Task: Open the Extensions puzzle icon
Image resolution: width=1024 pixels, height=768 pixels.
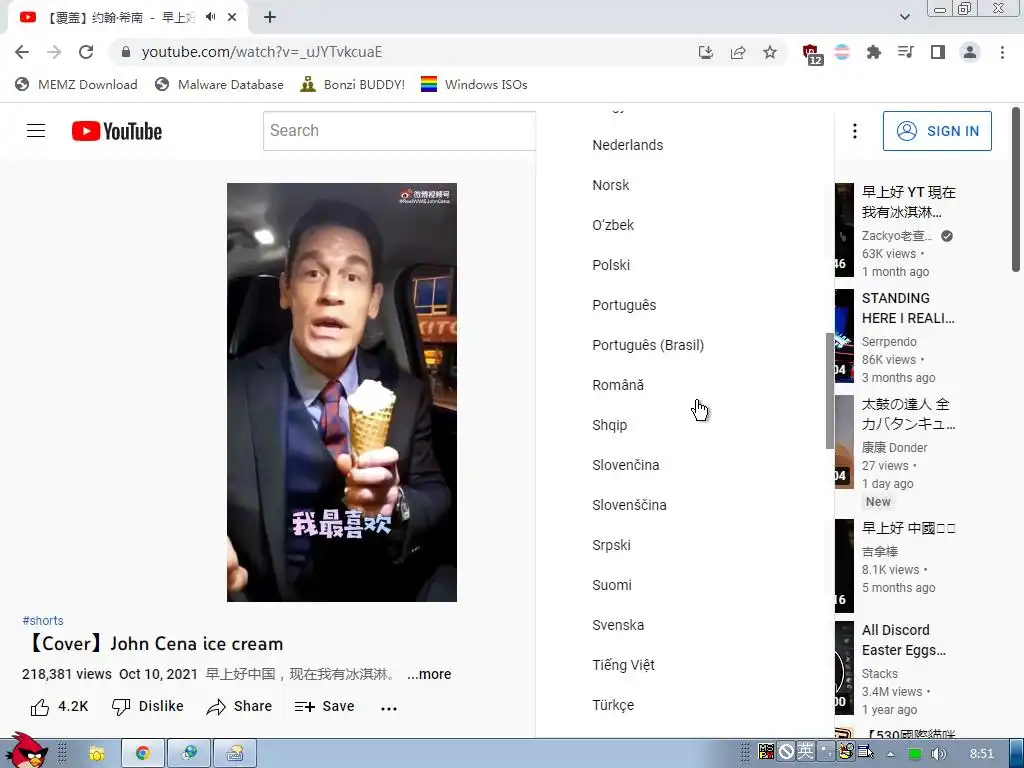Action: click(x=873, y=52)
